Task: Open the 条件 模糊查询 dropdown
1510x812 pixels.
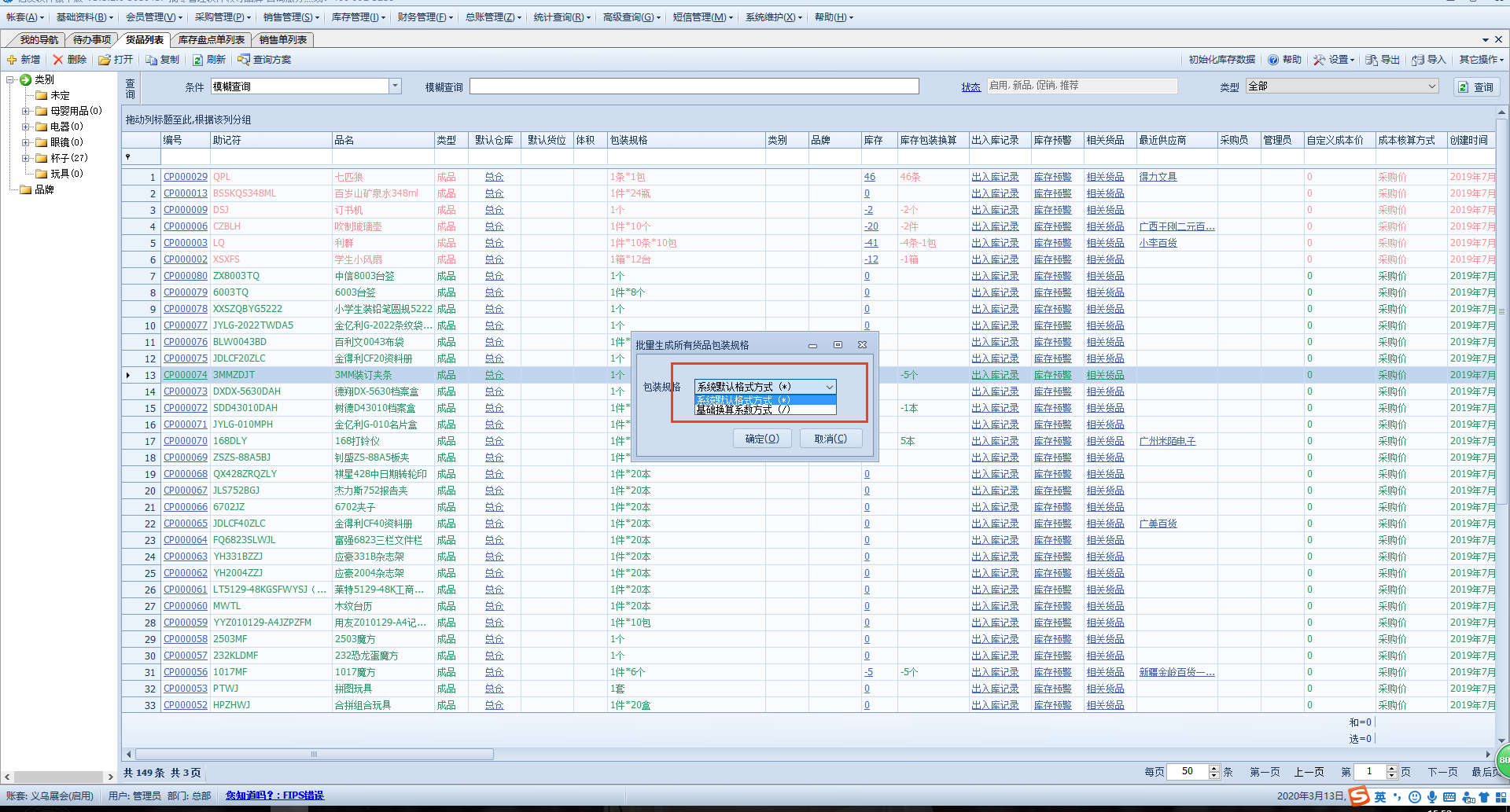Action: coord(396,86)
